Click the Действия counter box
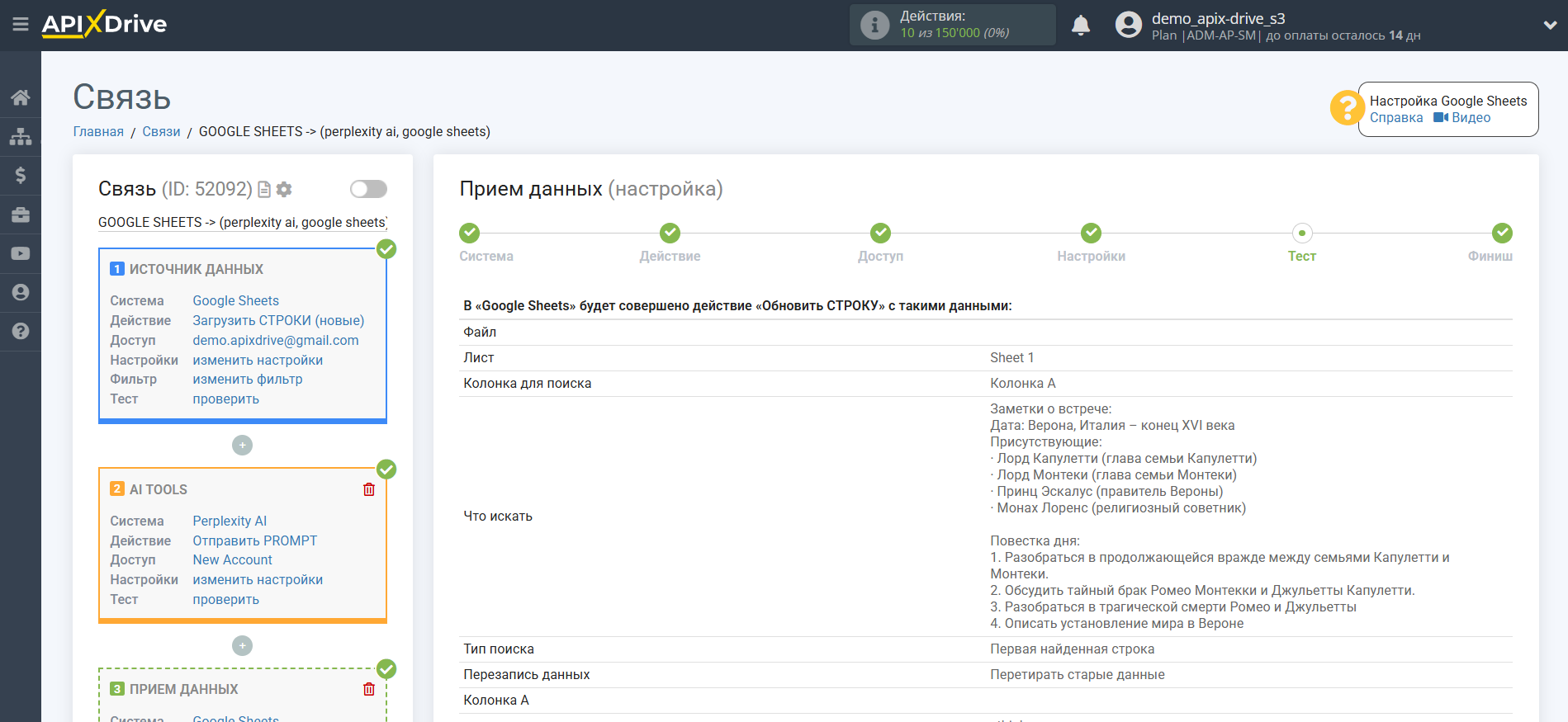This screenshot has width=1568, height=722. click(952, 25)
